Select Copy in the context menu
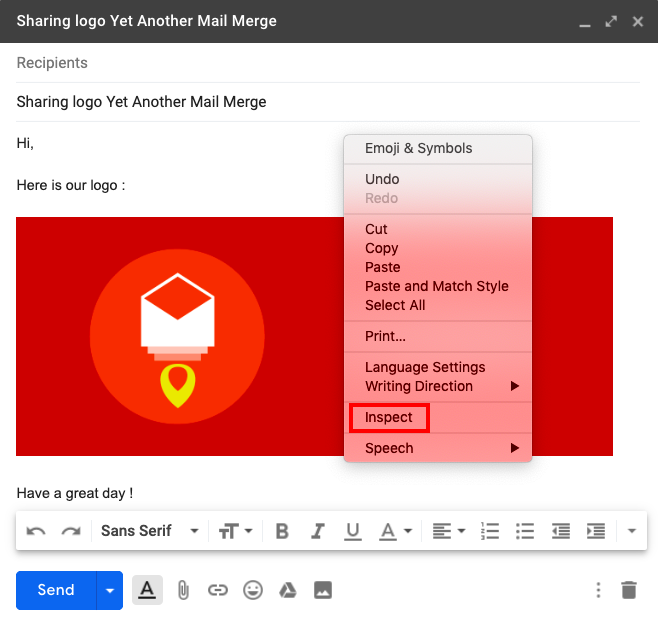 click(x=381, y=248)
